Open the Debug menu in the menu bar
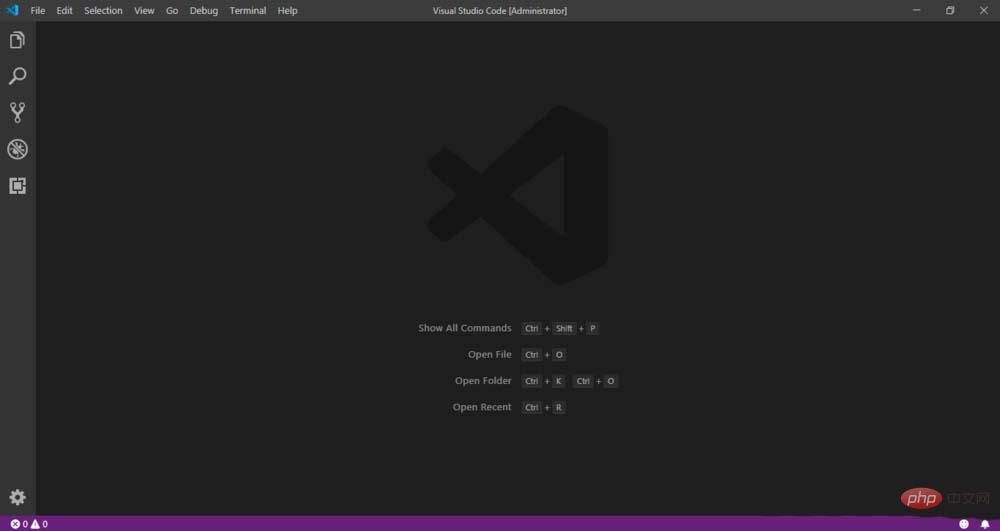Image resolution: width=1000 pixels, height=531 pixels. [x=203, y=11]
